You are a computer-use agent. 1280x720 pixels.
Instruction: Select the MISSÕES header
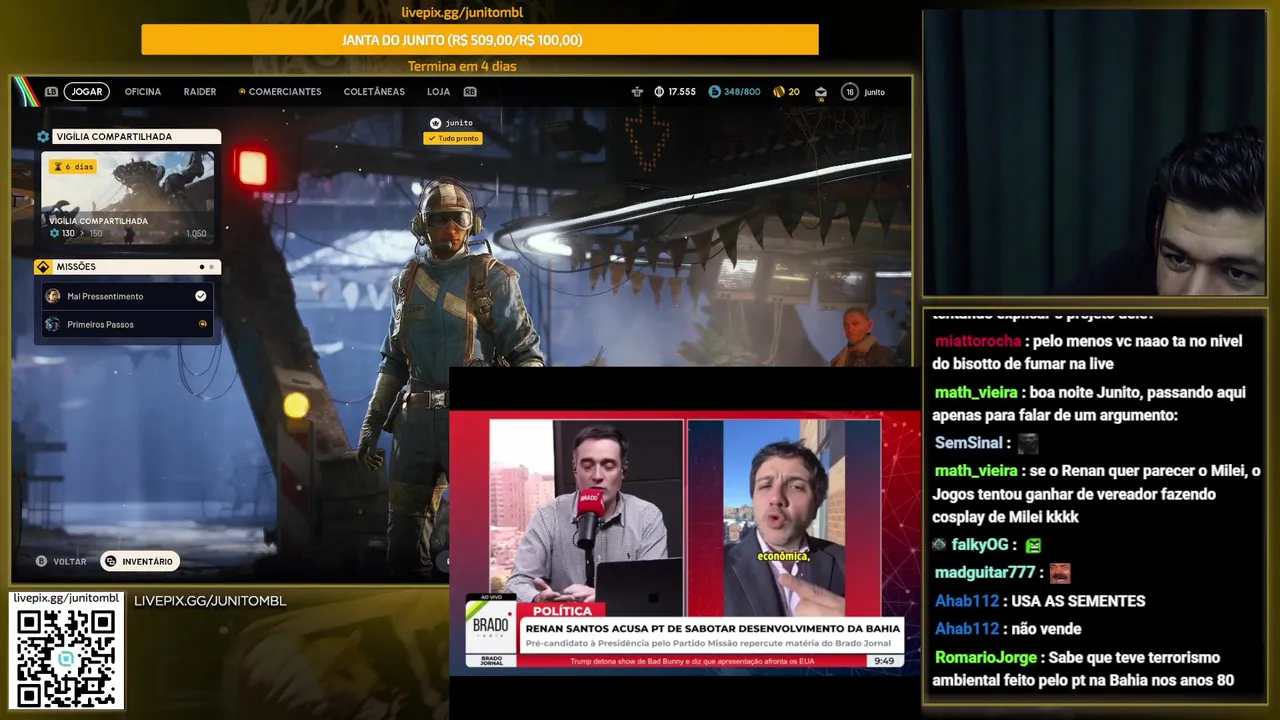(x=129, y=267)
